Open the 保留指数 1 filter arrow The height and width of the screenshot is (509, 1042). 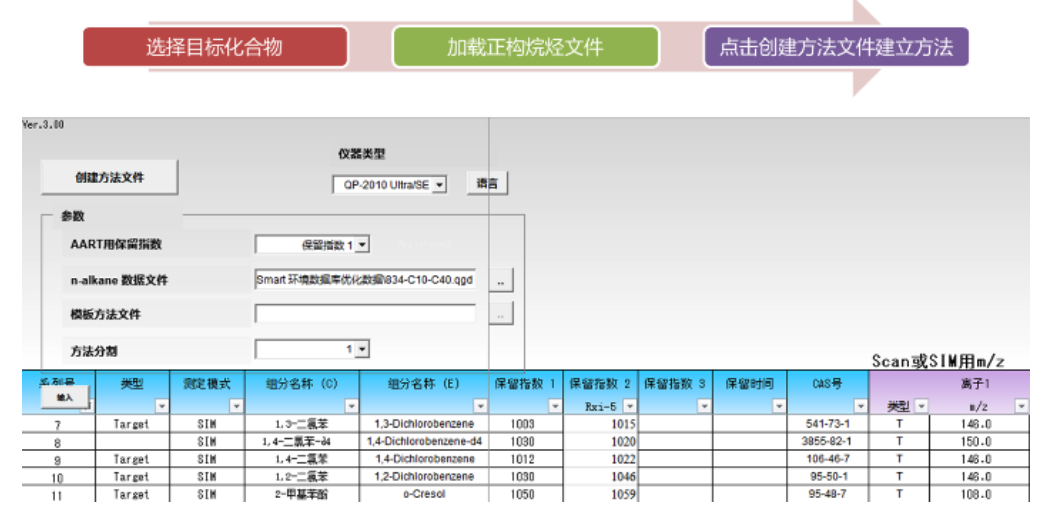[555, 407]
